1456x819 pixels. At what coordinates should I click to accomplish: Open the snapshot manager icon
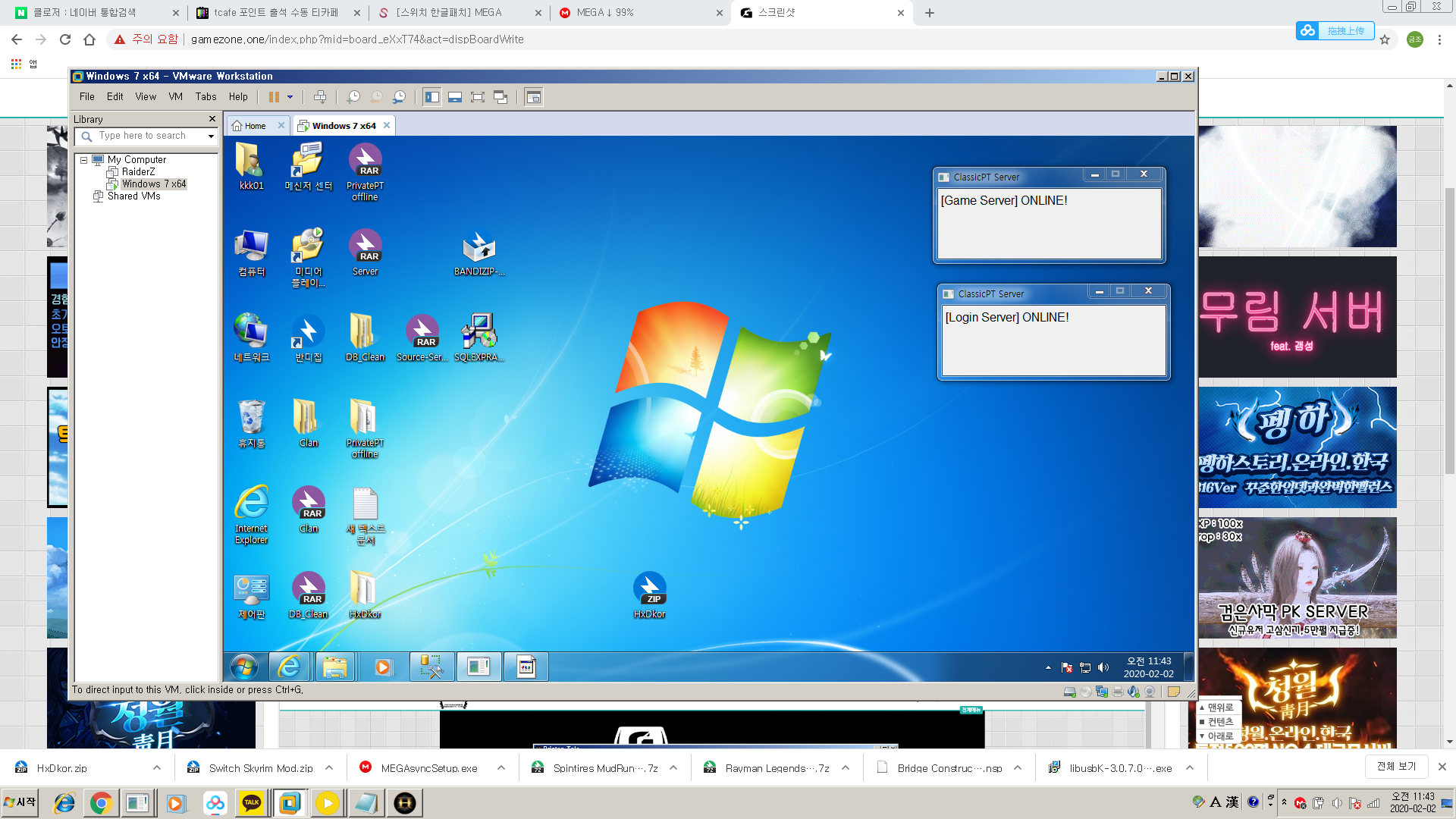point(399,97)
